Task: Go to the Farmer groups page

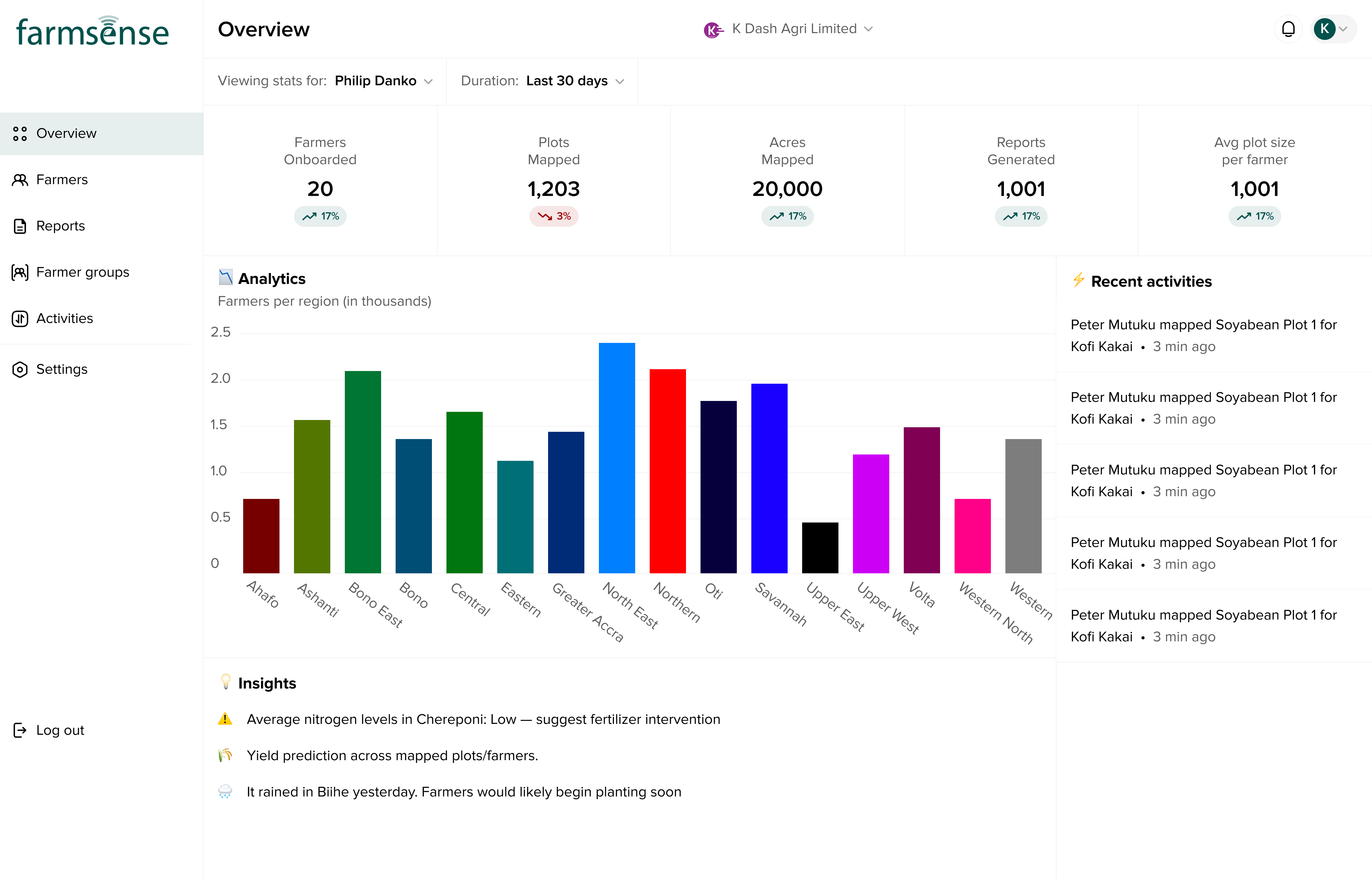Action: click(82, 272)
